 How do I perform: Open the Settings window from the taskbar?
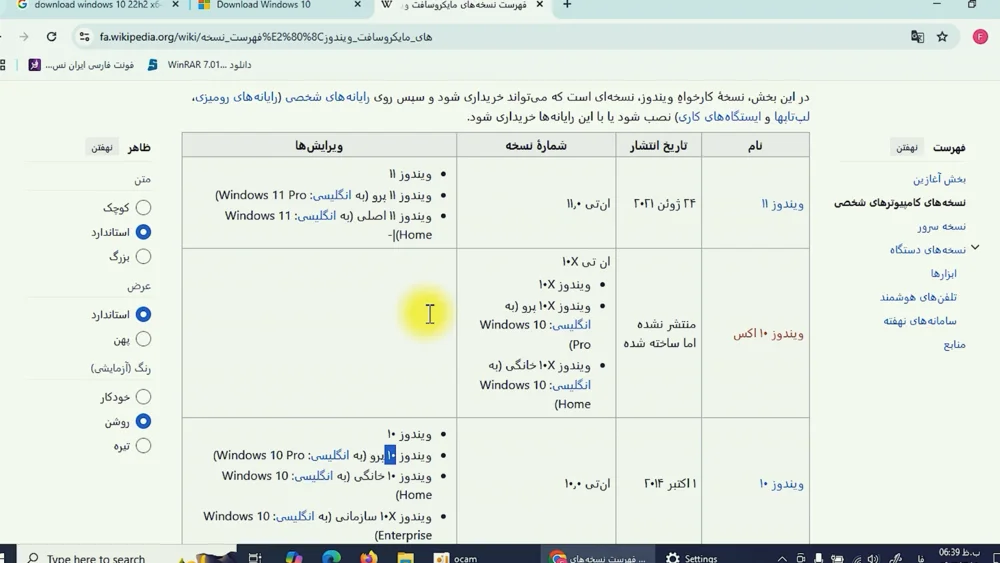pos(693,557)
